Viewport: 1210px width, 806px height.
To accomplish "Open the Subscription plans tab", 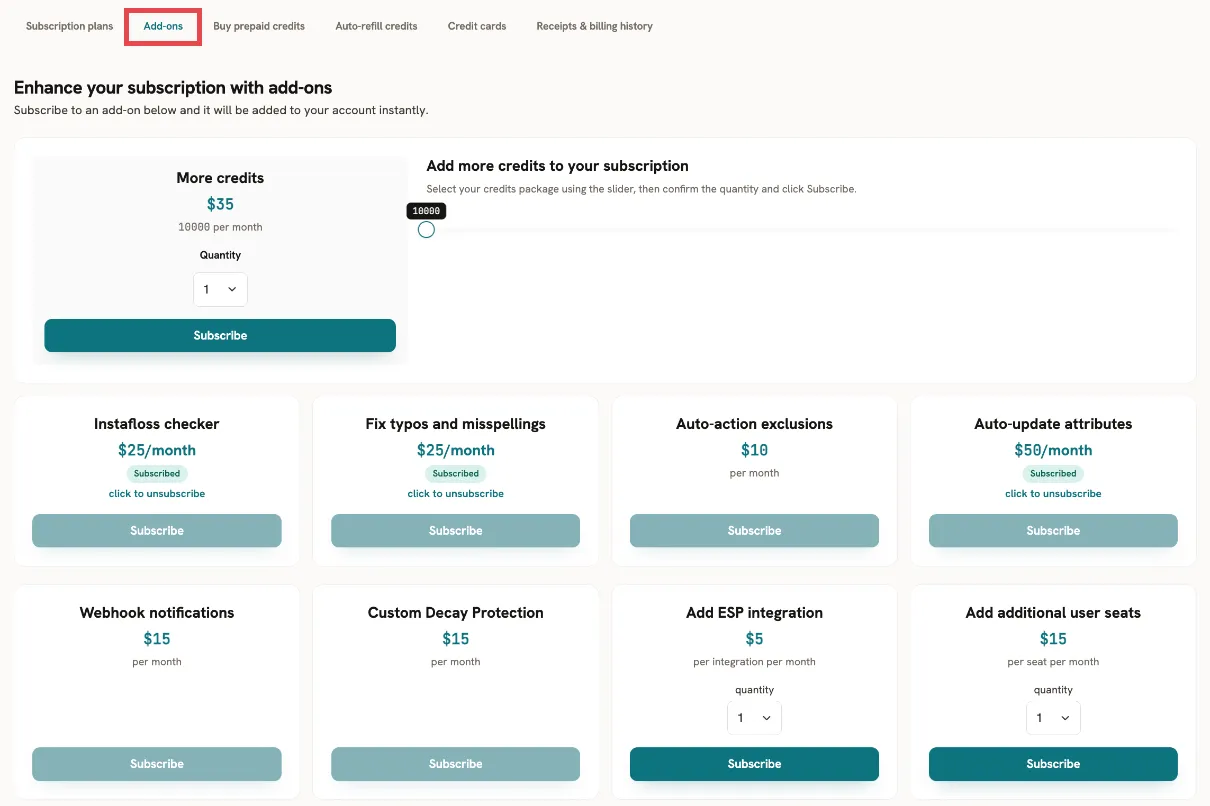I will (x=70, y=26).
